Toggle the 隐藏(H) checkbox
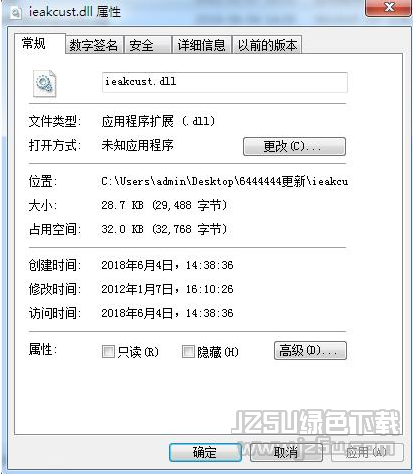Image resolution: width=413 pixels, height=474 pixels. pyautogui.click(x=188, y=351)
